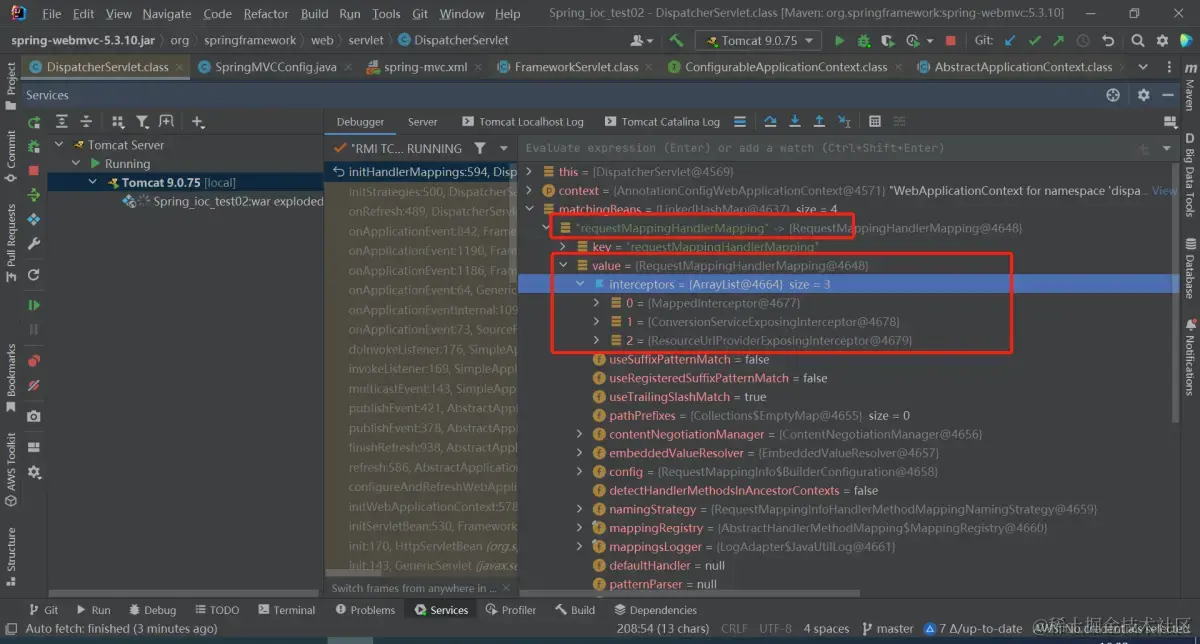1200x644 pixels.
Task: Click Step Into debugger icon
Action: tap(795, 122)
